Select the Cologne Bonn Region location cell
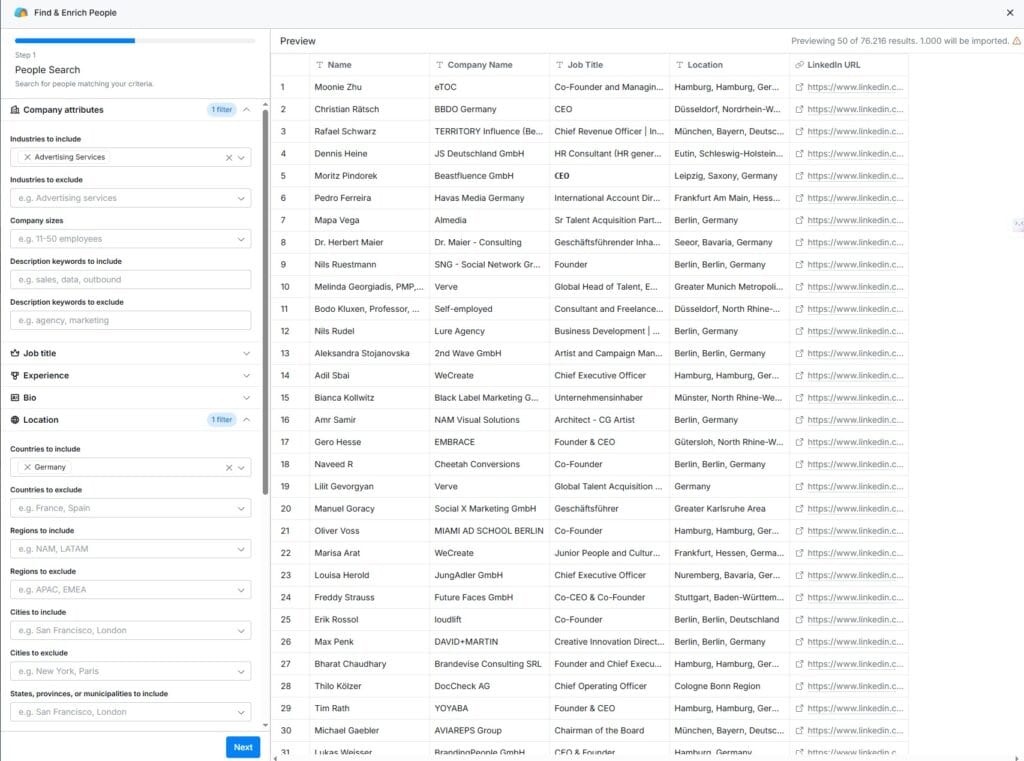The image size is (1024, 761). tap(730, 686)
